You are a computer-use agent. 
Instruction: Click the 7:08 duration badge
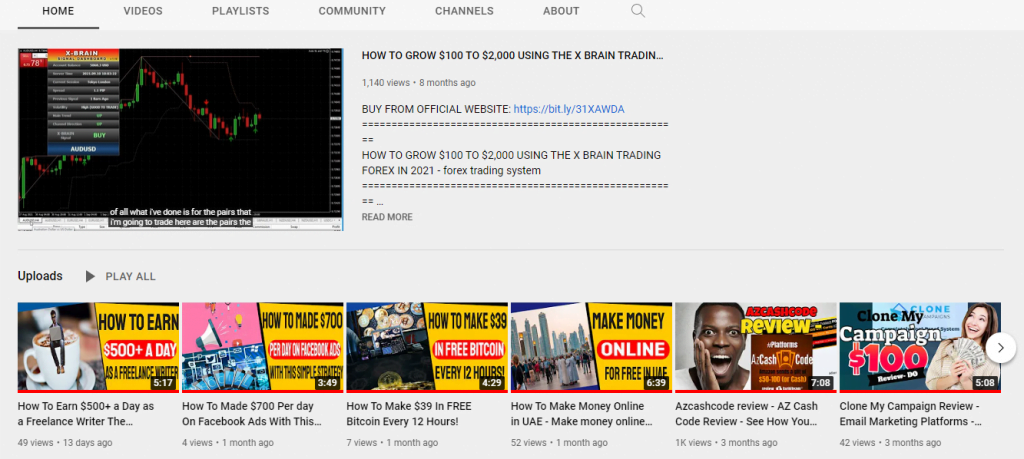[820, 383]
